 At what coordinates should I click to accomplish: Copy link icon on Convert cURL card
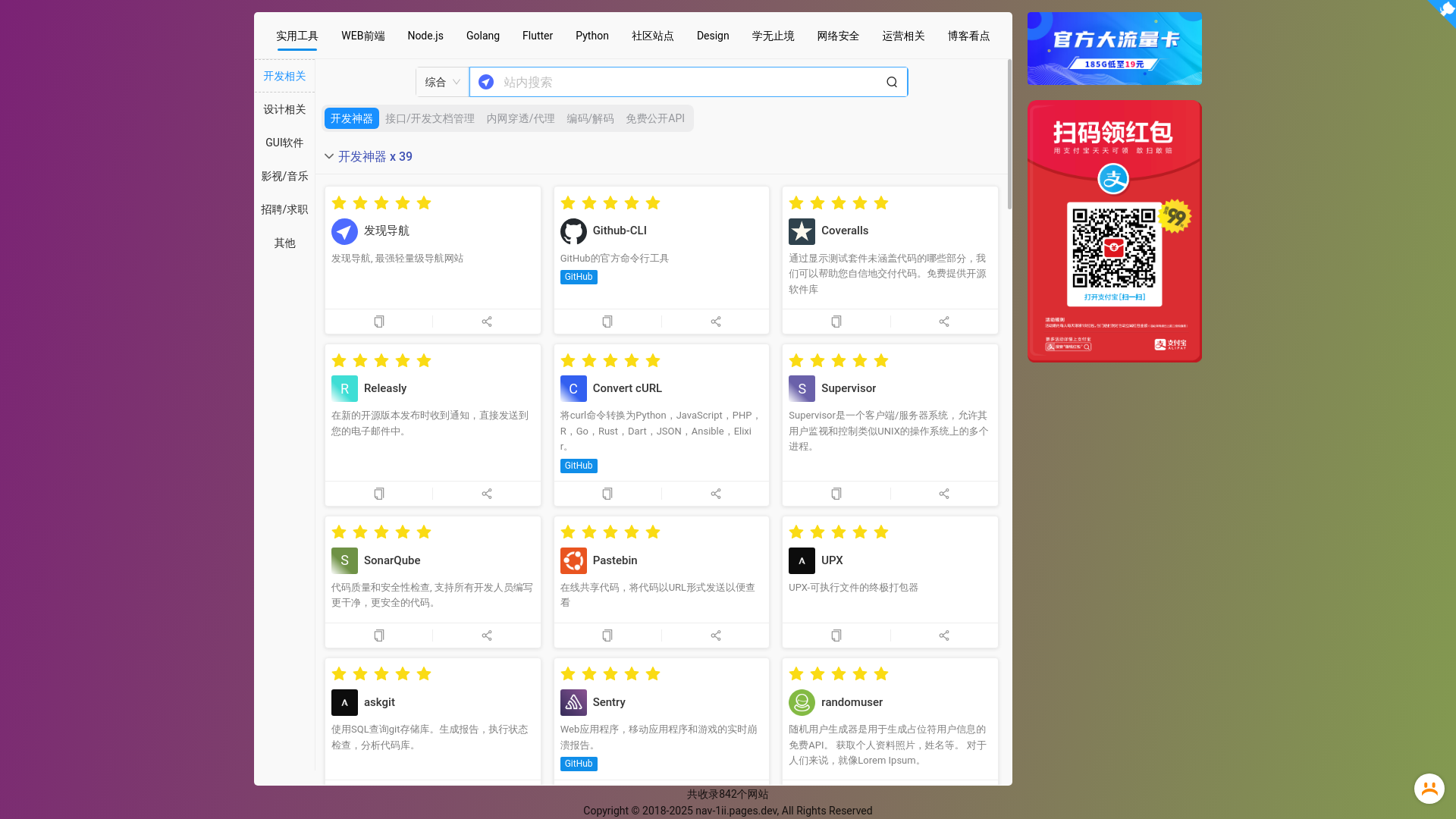(x=607, y=494)
